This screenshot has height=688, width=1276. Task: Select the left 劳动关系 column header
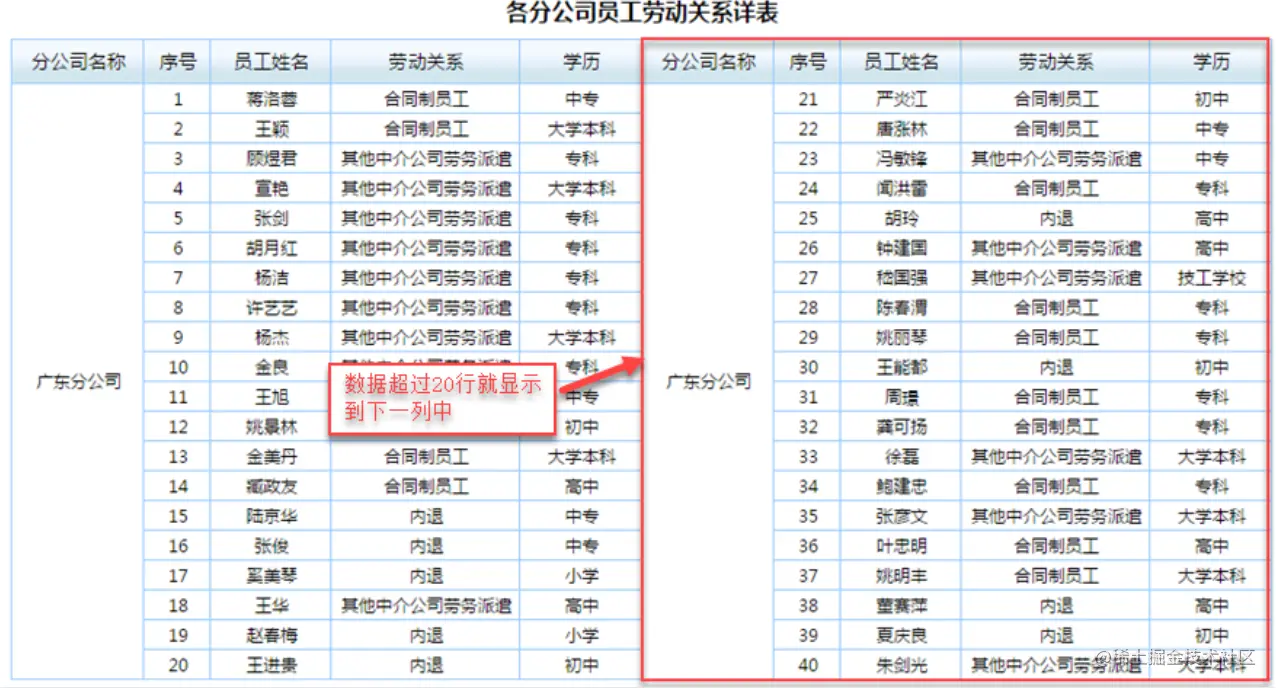point(423,61)
